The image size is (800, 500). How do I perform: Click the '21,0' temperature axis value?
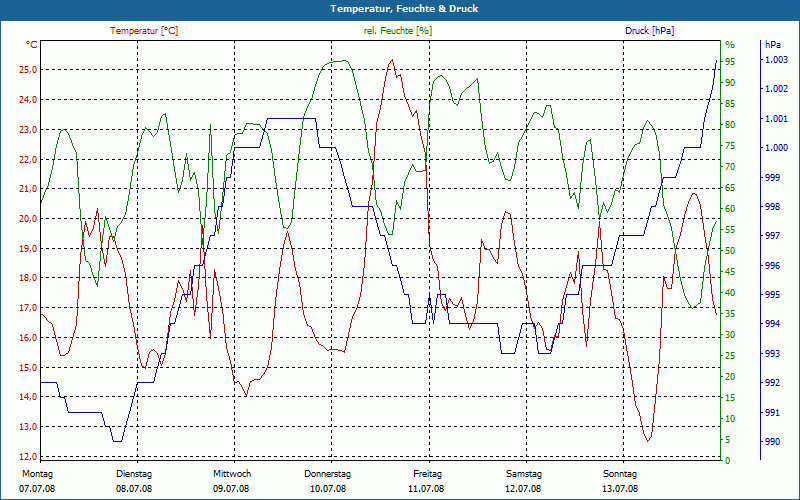tap(28, 189)
